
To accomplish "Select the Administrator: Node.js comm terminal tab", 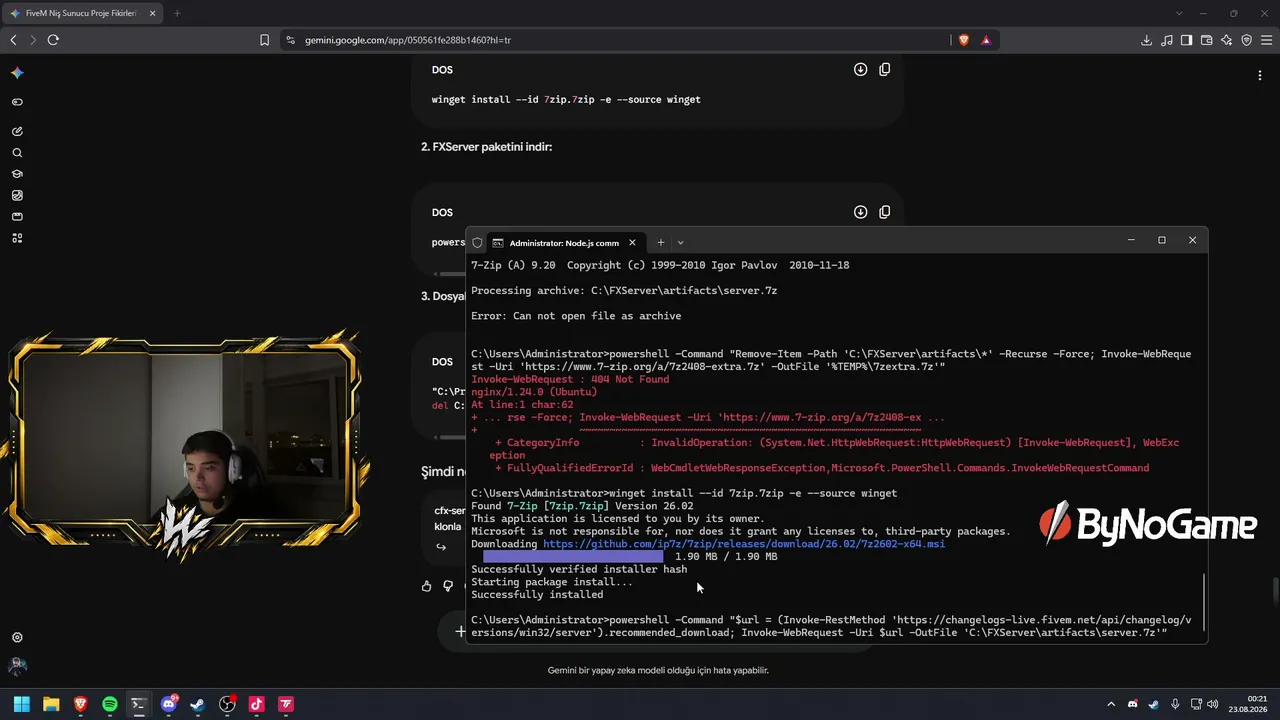I will click(563, 242).
